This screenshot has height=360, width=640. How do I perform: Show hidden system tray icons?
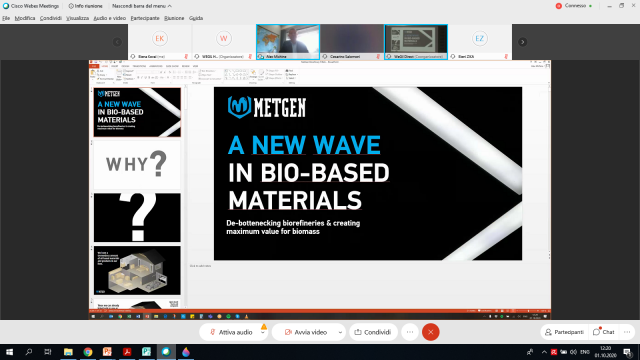[x=544, y=352]
